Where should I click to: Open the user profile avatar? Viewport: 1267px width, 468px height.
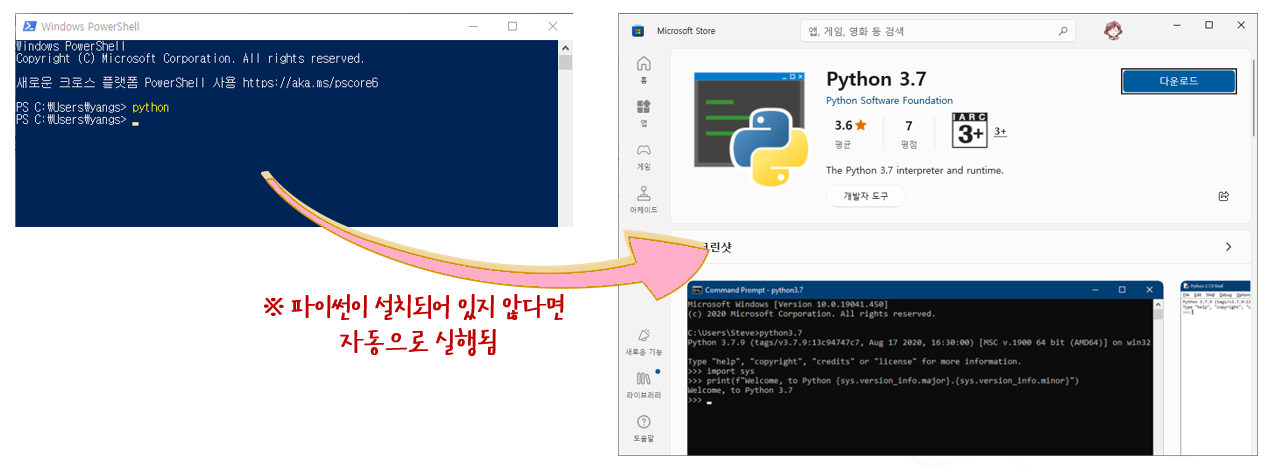coord(1112,31)
